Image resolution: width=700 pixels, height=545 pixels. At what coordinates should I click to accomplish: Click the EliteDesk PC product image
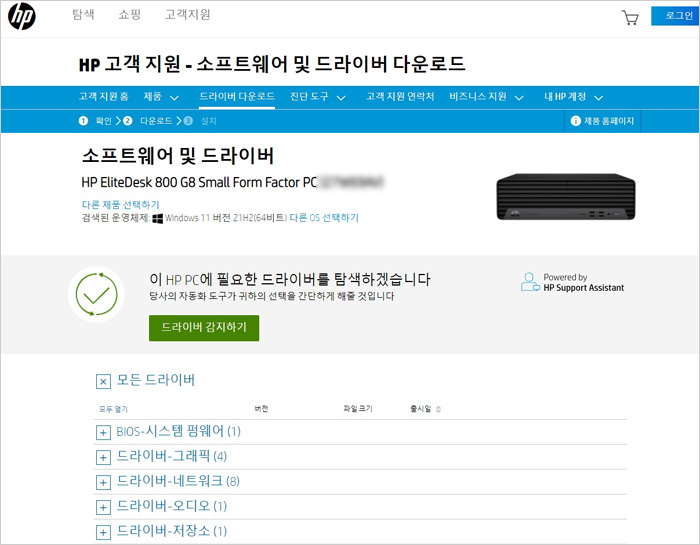[x=566, y=197]
